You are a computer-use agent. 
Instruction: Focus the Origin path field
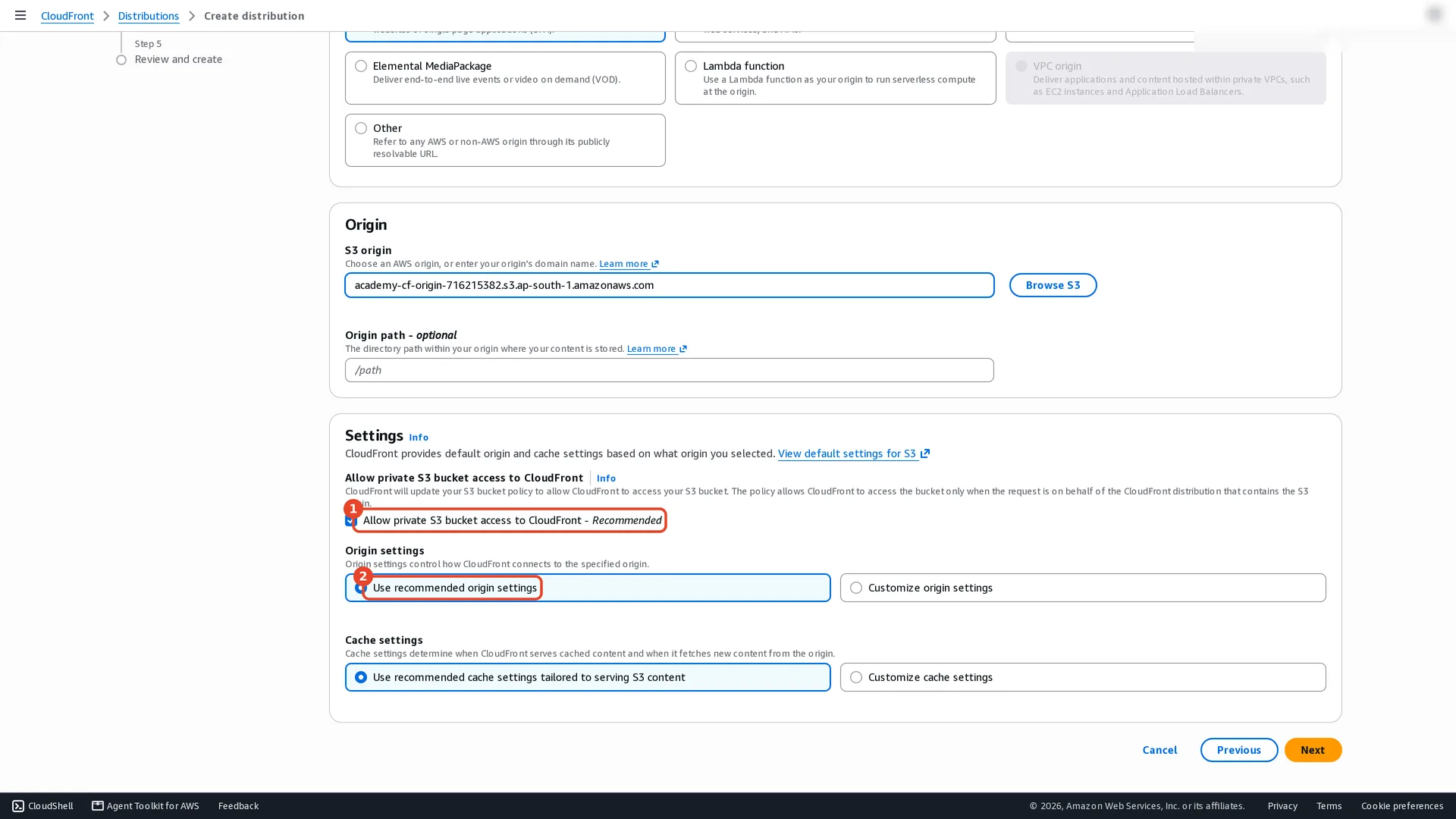(x=670, y=370)
